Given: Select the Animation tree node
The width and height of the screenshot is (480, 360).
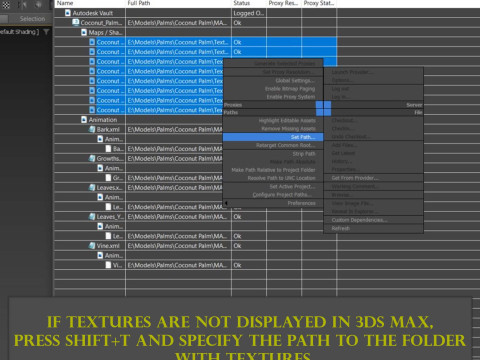Looking at the screenshot, I should pyautogui.click(x=103, y=119).
